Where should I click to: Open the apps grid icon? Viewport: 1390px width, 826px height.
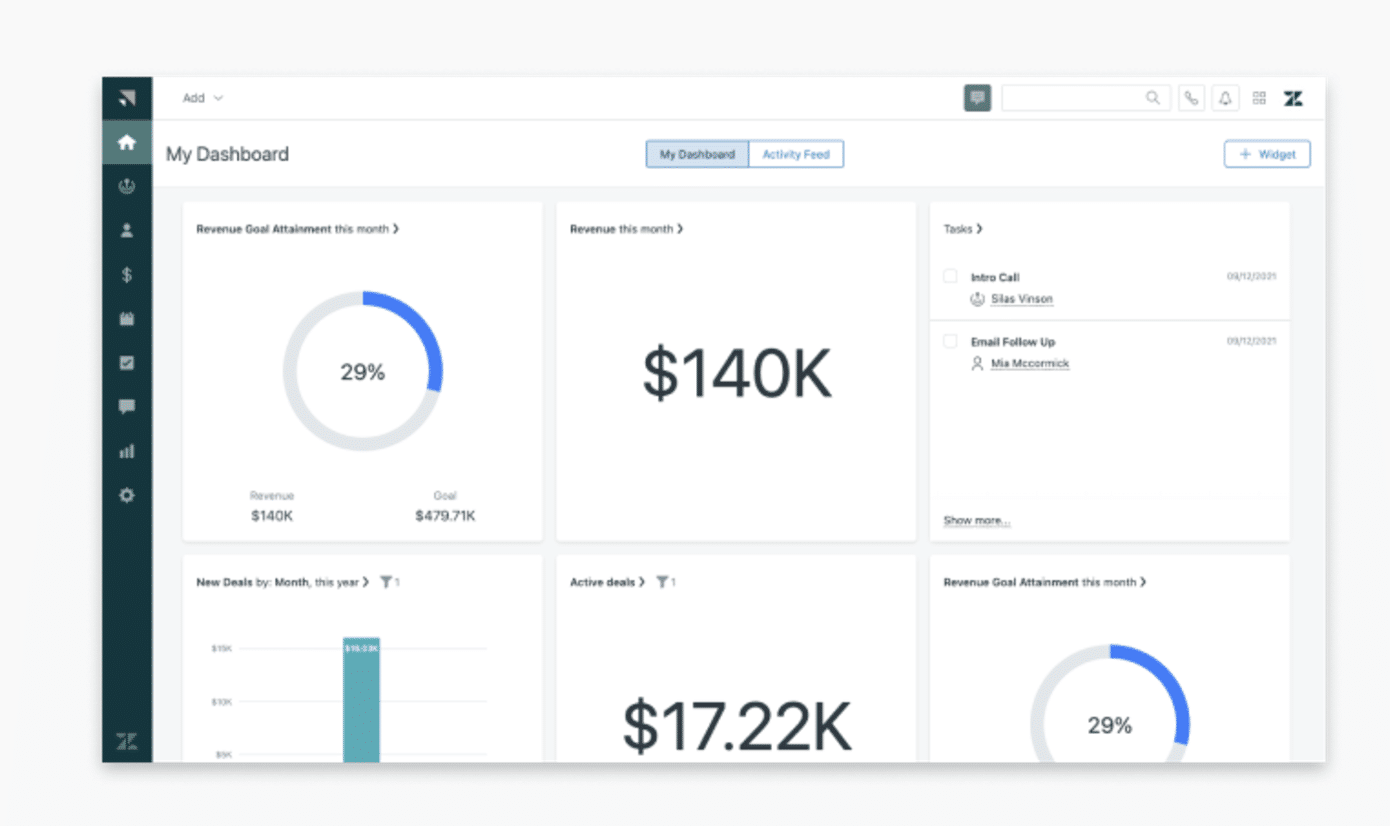click(x=1259, y=98)
